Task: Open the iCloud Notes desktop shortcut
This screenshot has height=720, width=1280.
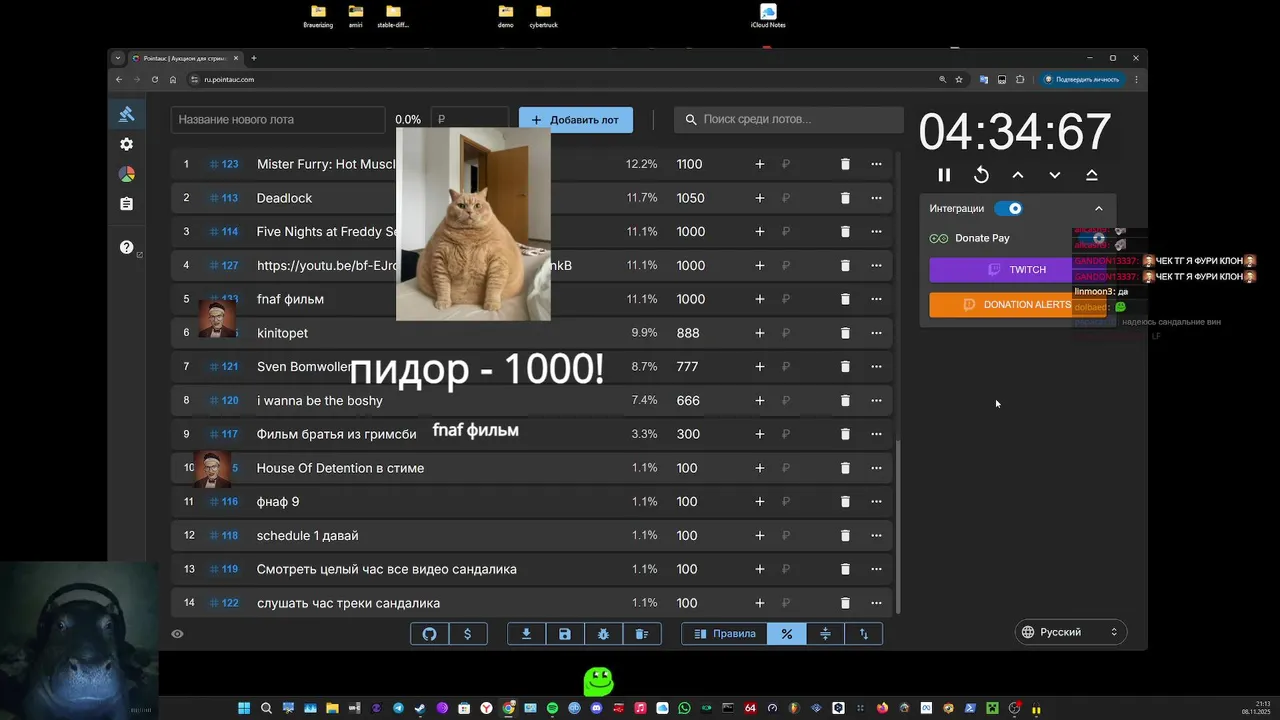Action: pos(768,16)
